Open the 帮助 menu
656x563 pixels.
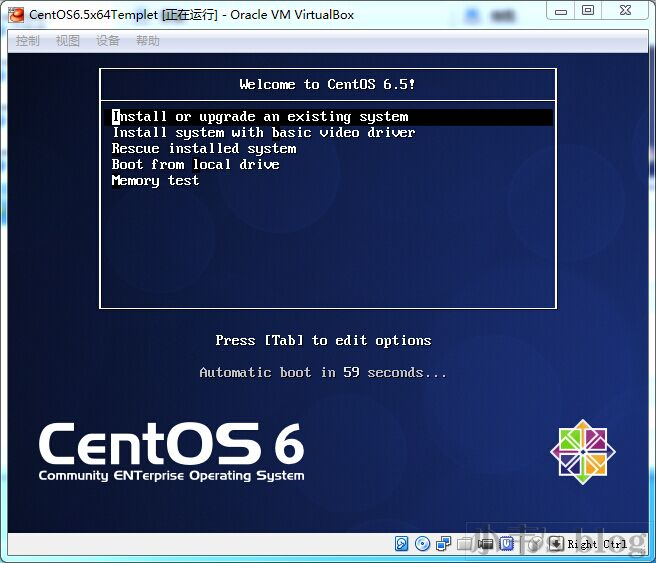pyautogui.click(x=148, y=41)
